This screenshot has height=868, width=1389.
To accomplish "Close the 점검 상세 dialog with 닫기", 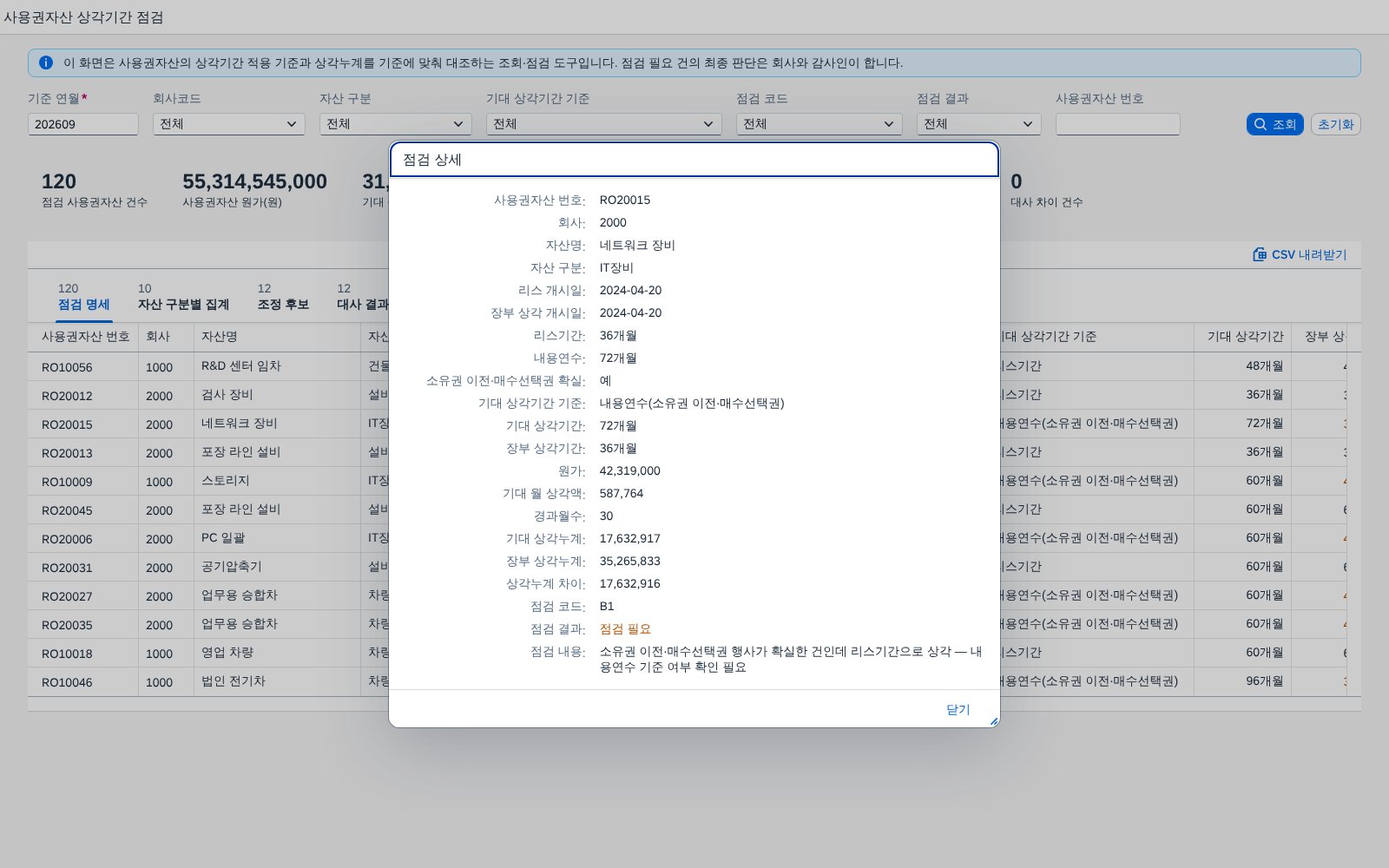I will [958, 709].
